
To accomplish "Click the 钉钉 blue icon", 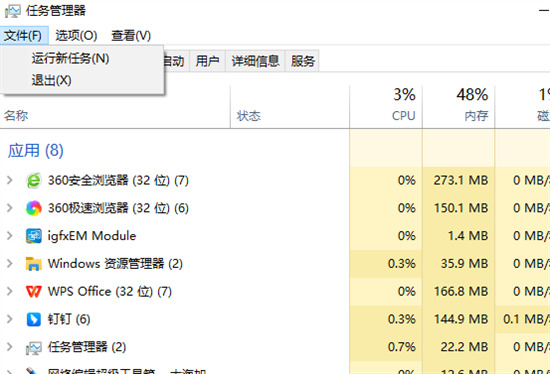I will pyautogui.click(x=34, y=319).
